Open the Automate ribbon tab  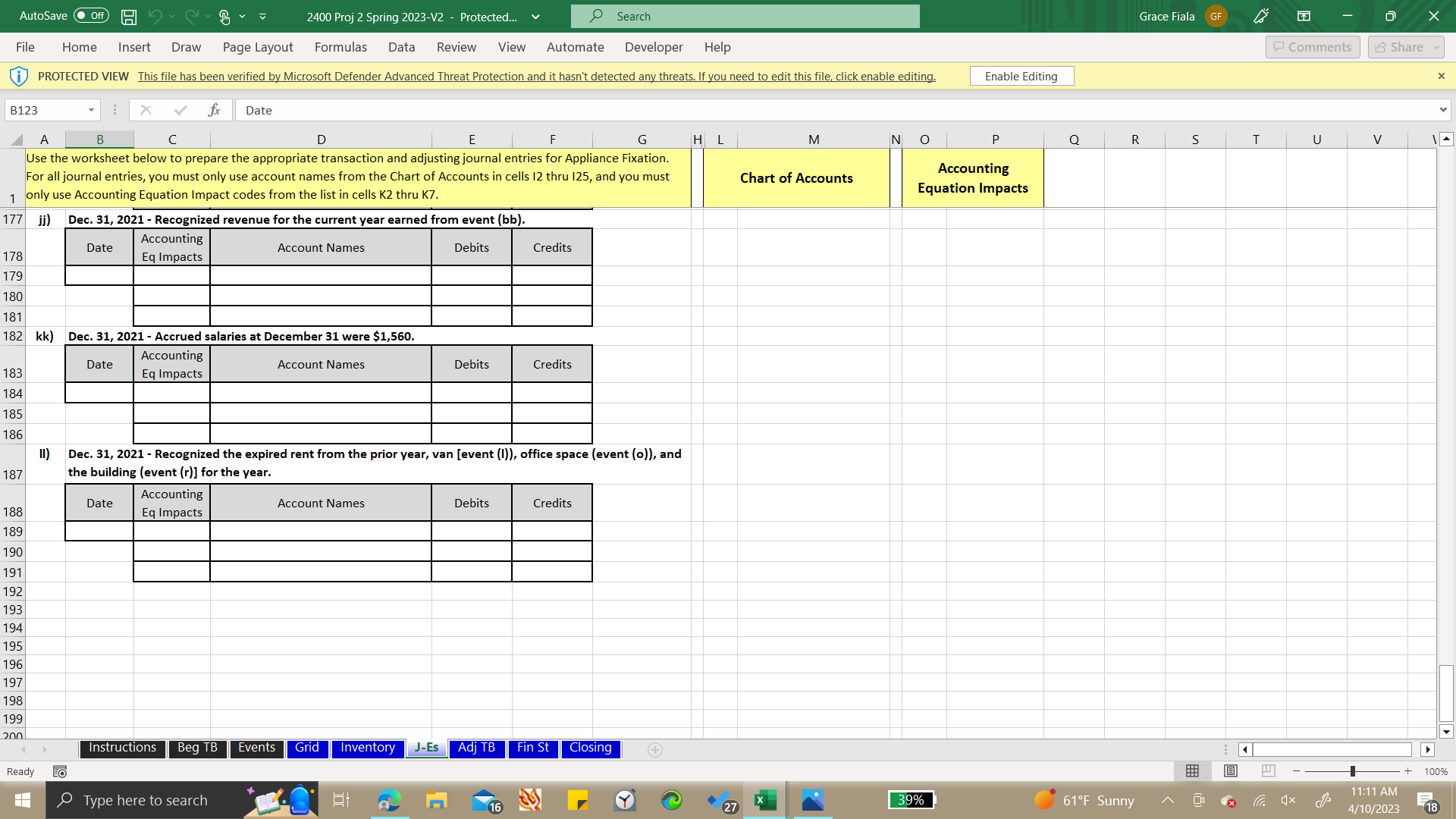click(575, 47)
